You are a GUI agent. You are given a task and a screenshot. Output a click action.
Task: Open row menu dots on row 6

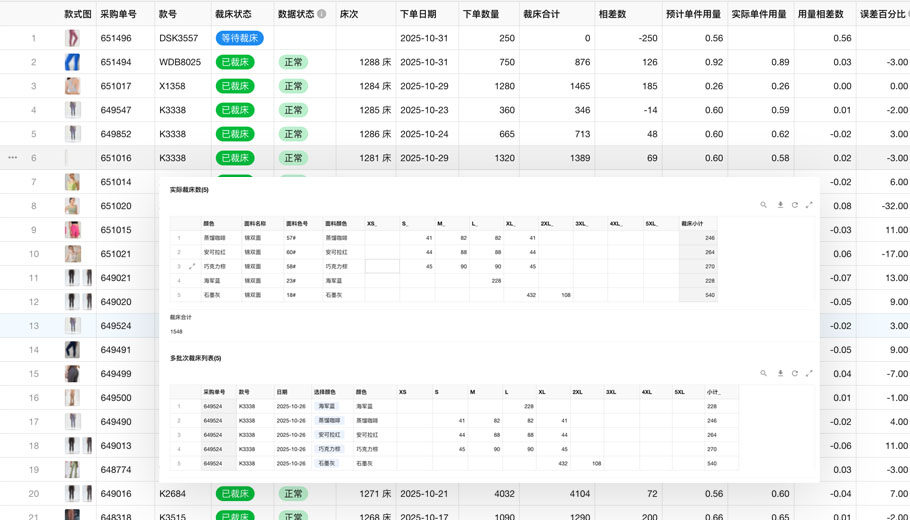(x=13, y=158)
